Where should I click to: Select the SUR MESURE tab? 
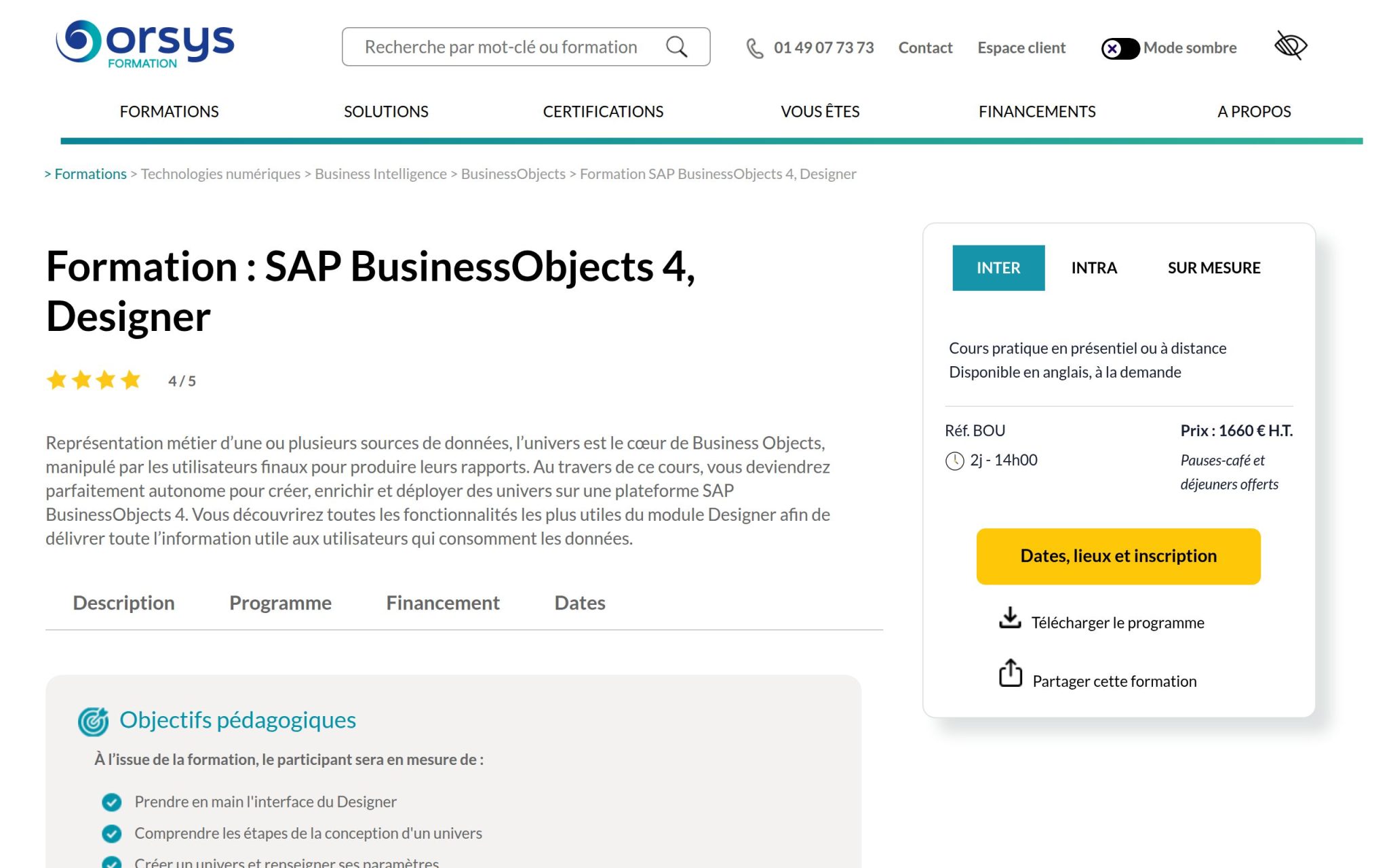[1214, 268]
